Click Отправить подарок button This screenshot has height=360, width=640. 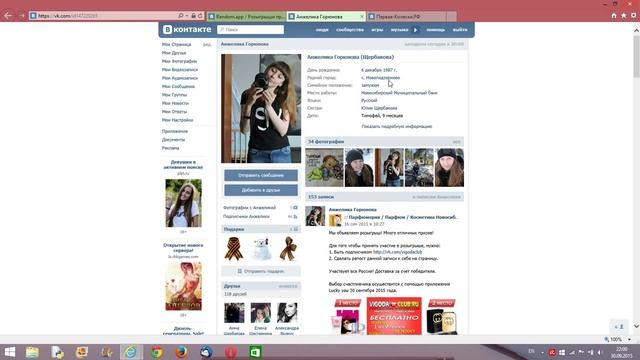[261, 271]
